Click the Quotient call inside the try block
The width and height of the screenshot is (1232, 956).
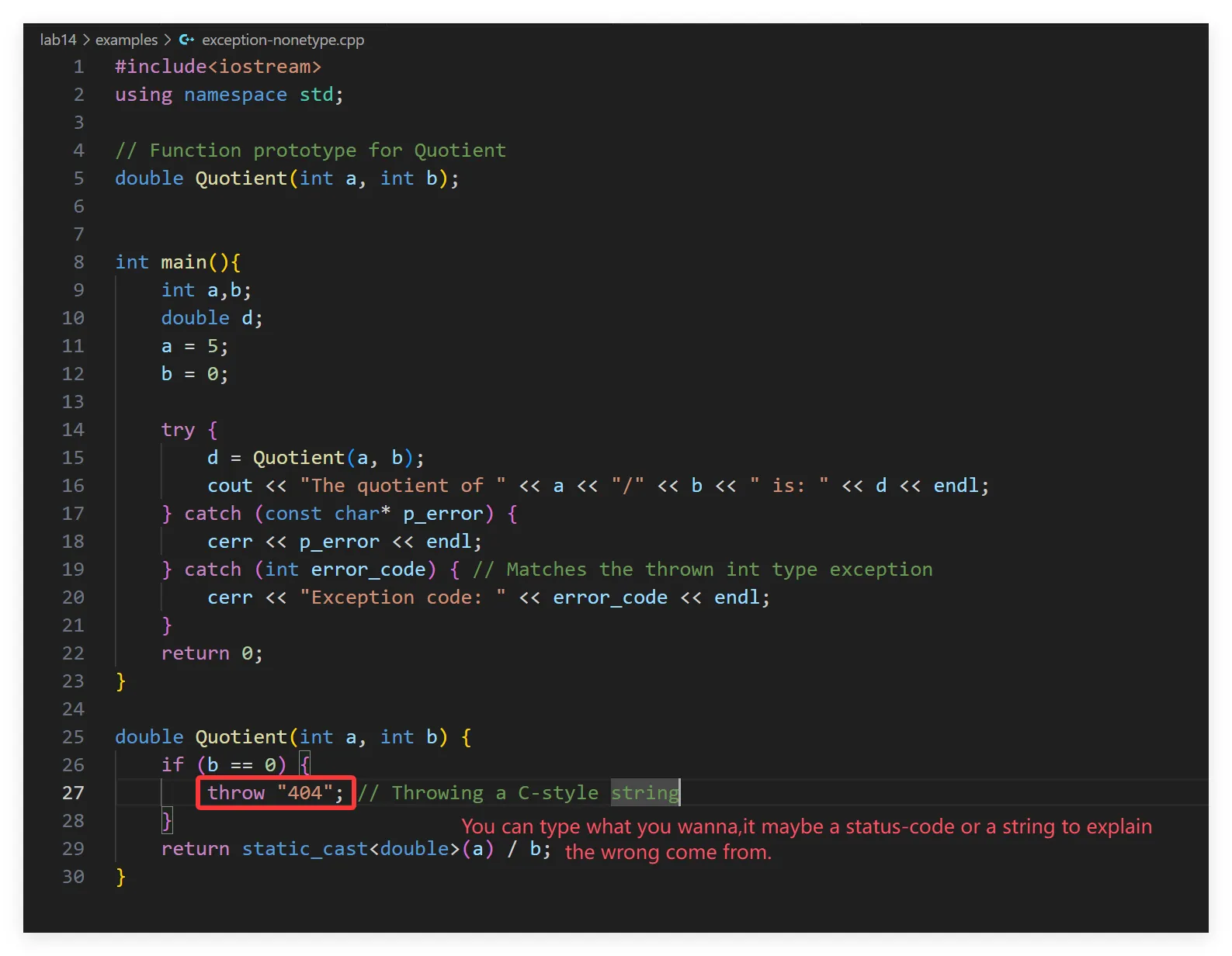click(298, 458)
